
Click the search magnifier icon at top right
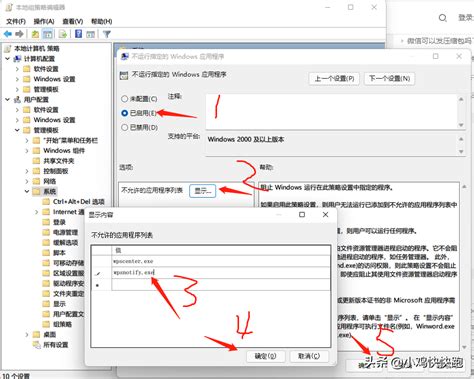point(442,18)
